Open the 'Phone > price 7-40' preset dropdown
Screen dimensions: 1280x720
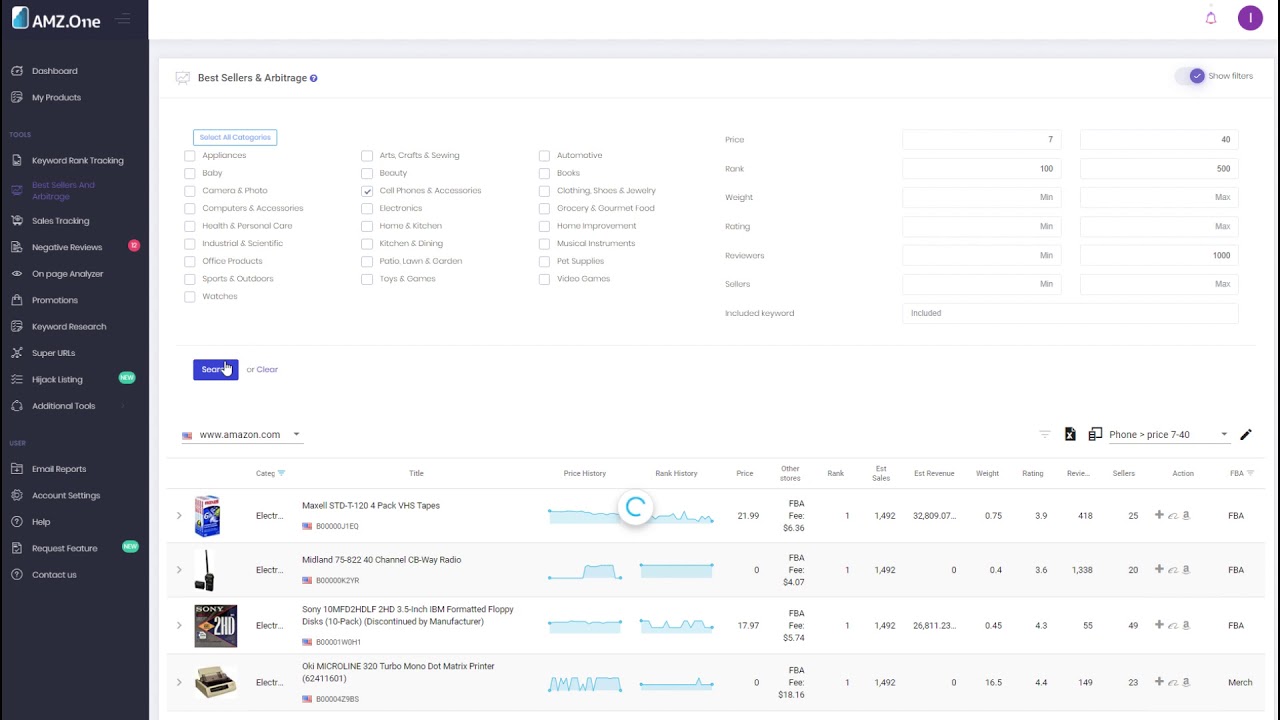[x=1167, y=435]
